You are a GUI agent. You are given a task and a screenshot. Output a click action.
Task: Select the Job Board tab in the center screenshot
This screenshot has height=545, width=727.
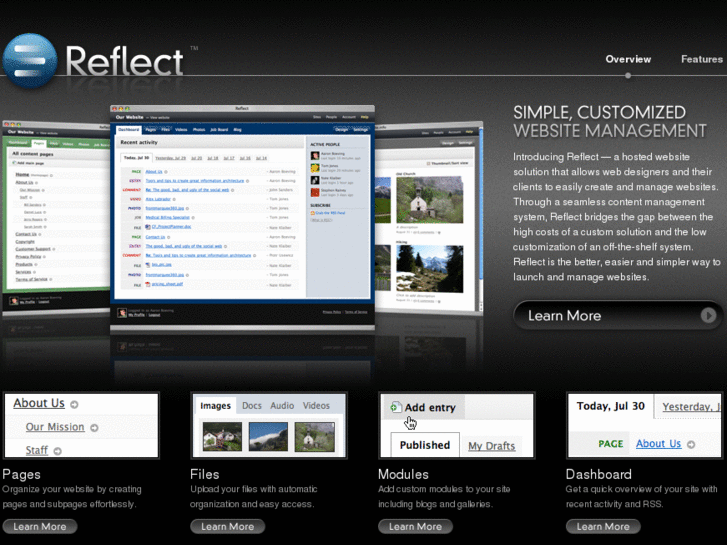[219, 130]
